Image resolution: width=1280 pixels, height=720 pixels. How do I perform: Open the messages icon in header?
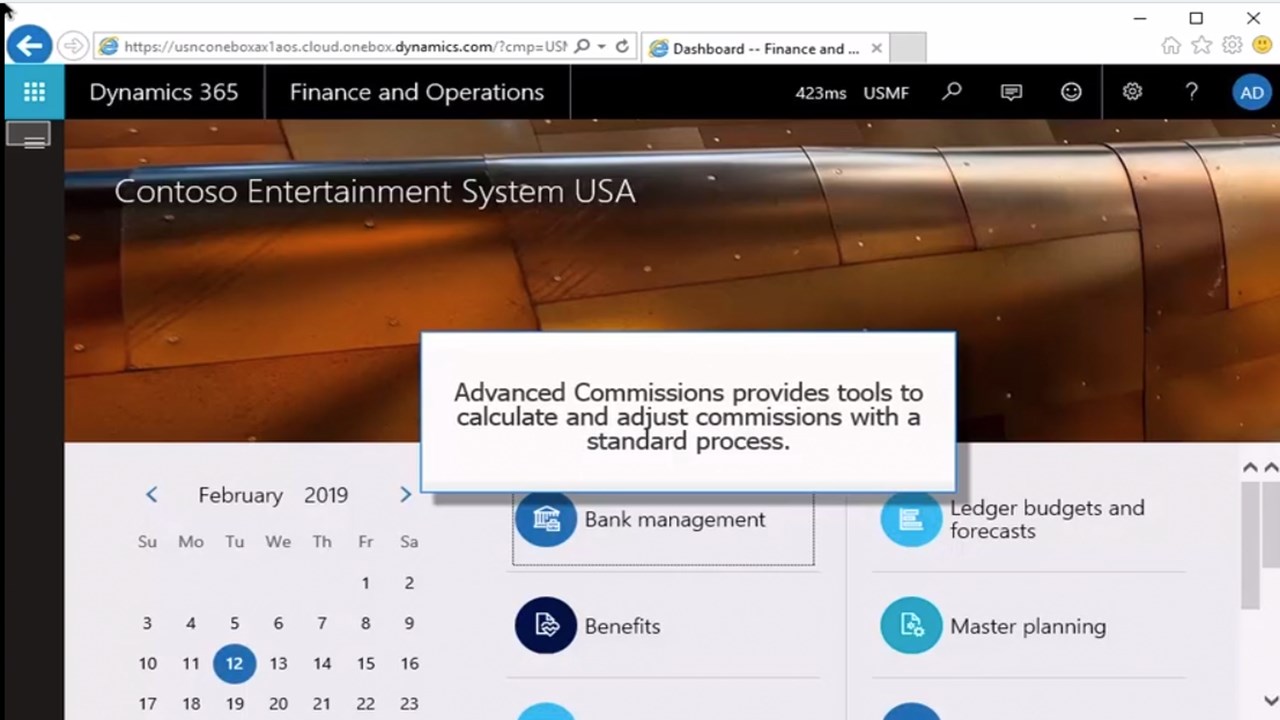point(1011,92)
